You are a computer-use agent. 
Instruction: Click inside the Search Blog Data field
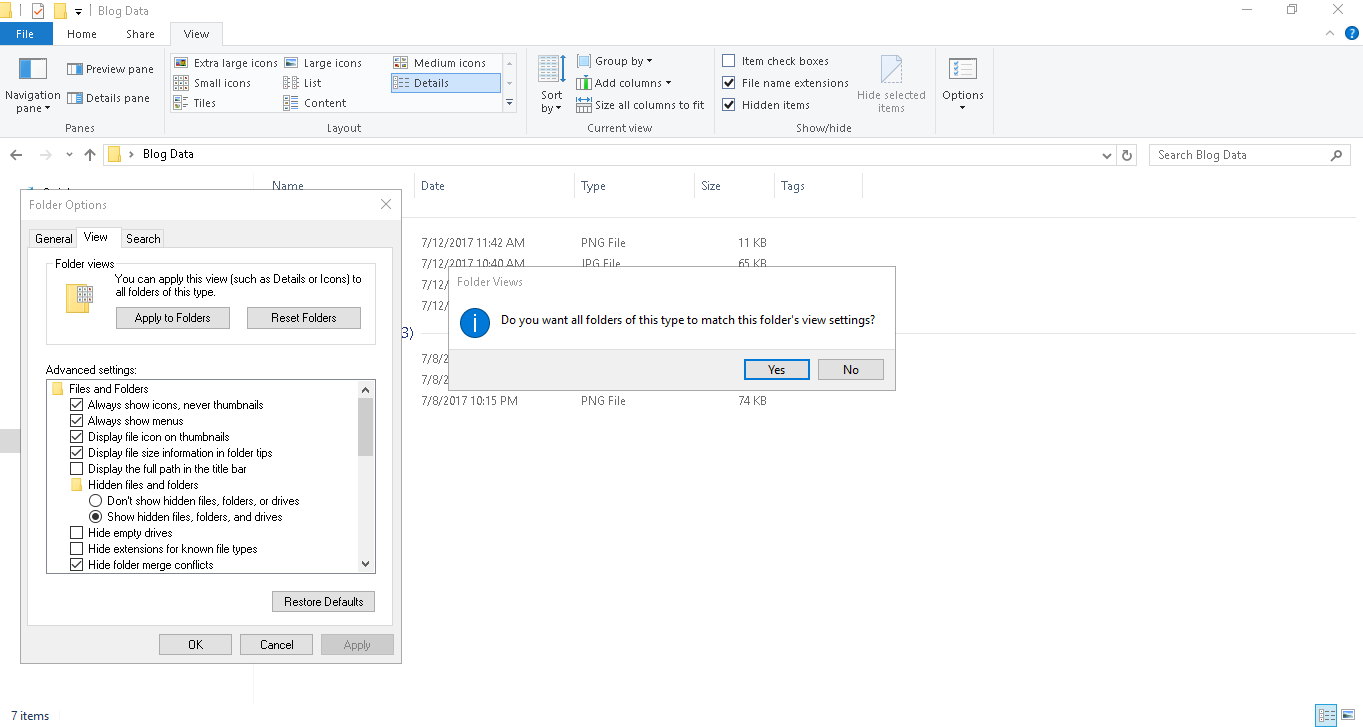point(1239,155)
